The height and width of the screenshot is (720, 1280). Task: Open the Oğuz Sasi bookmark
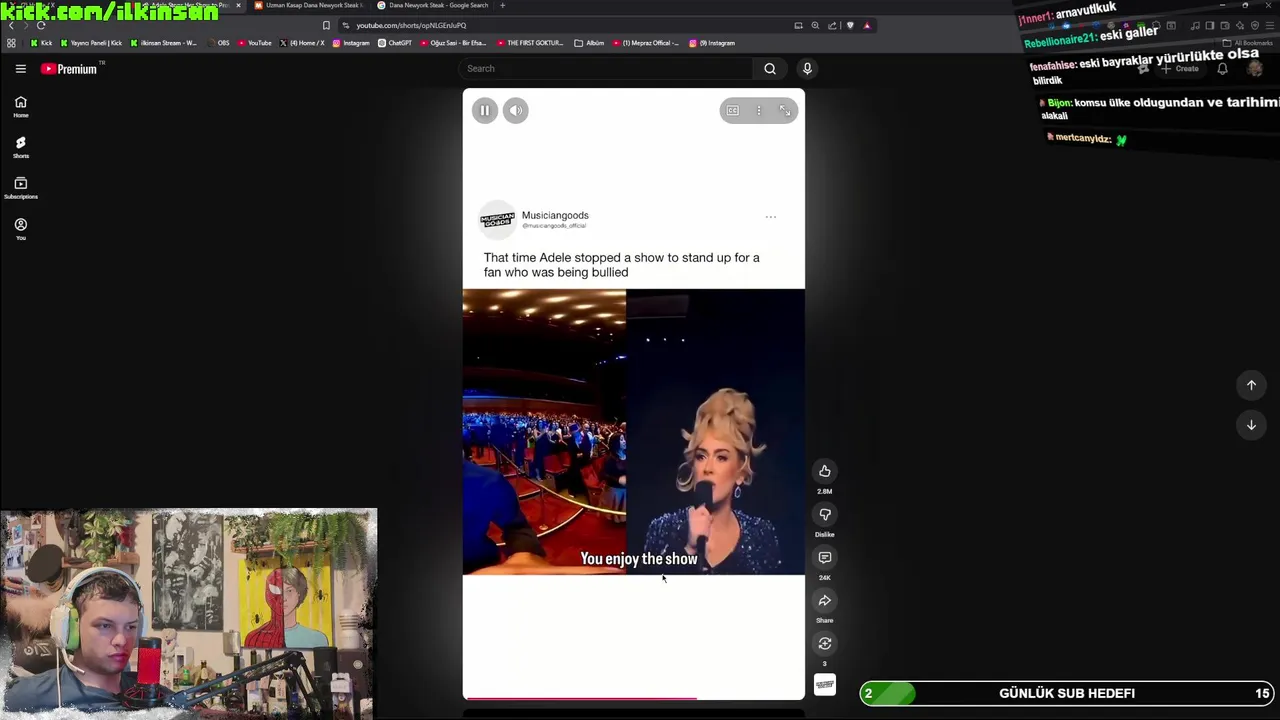click(x=453, y=43)
